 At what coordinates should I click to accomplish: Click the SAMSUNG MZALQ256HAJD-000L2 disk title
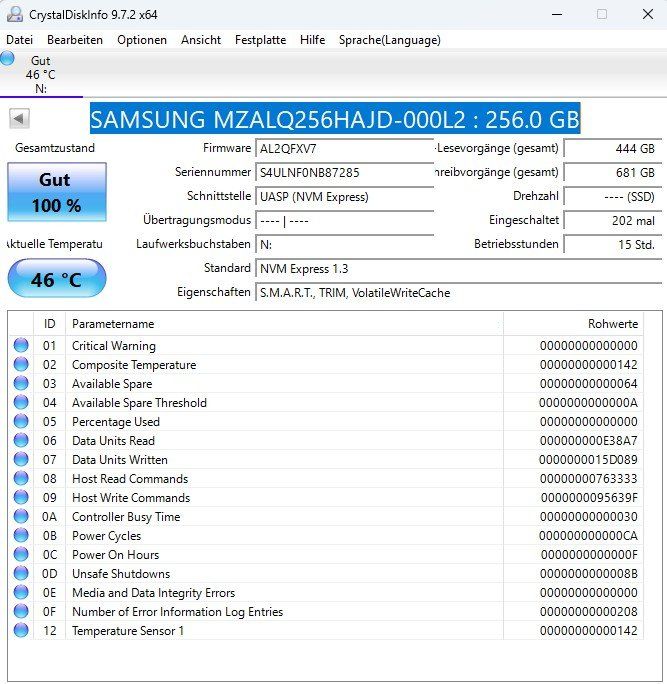tap(335, 119)
